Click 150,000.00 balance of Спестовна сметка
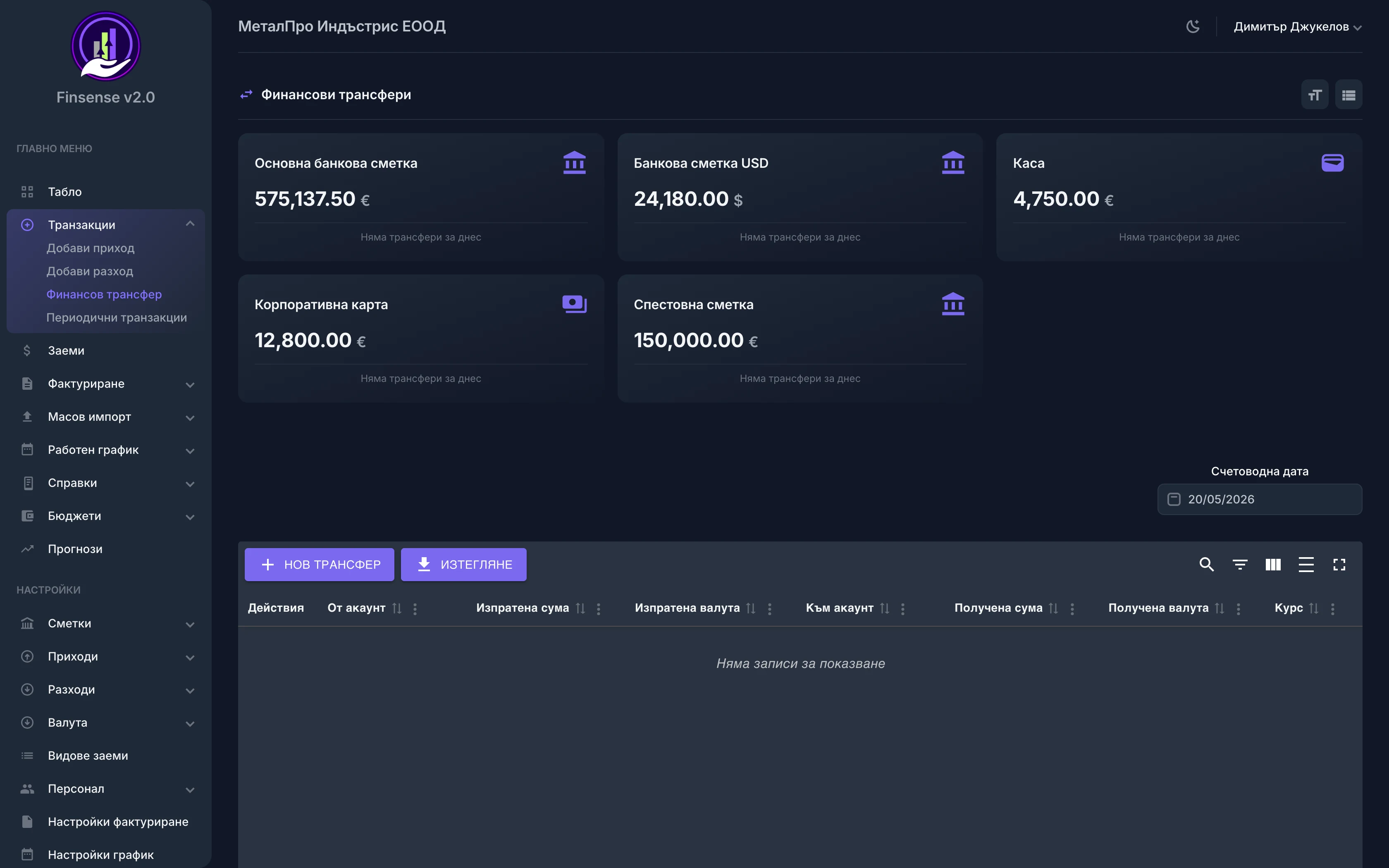This screenshot has width=1389, height=868. pos(696,340)
